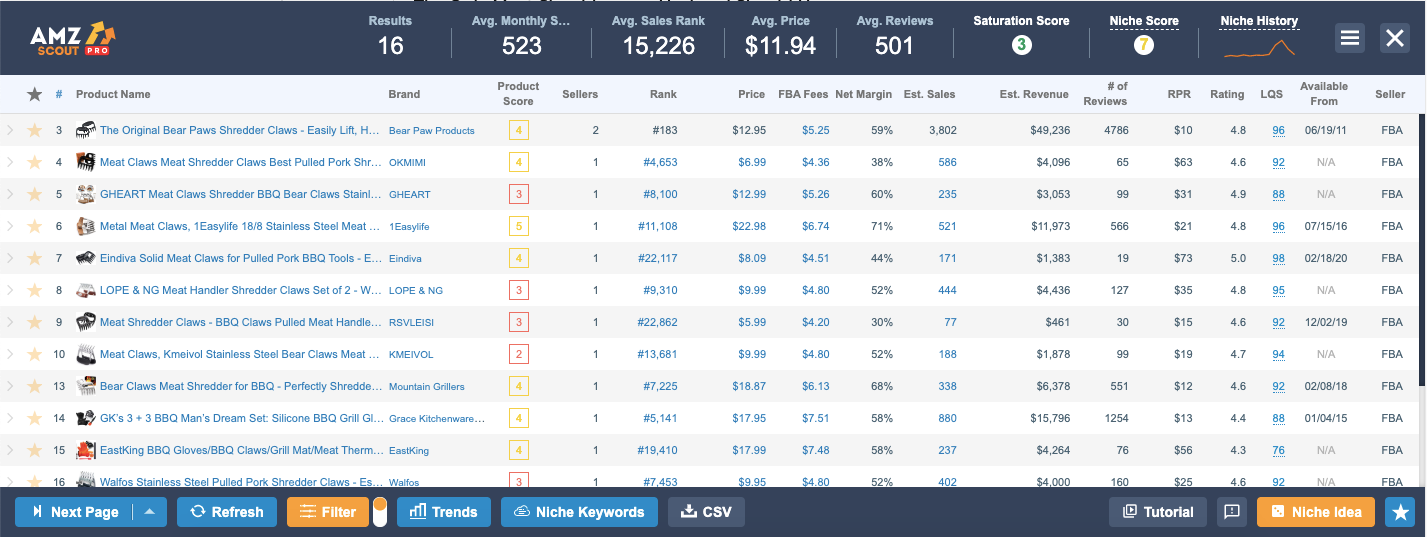This screenshot has height=537, width=1427.
Task: Click the EastKing product thumbnail image
Action: 85,450
